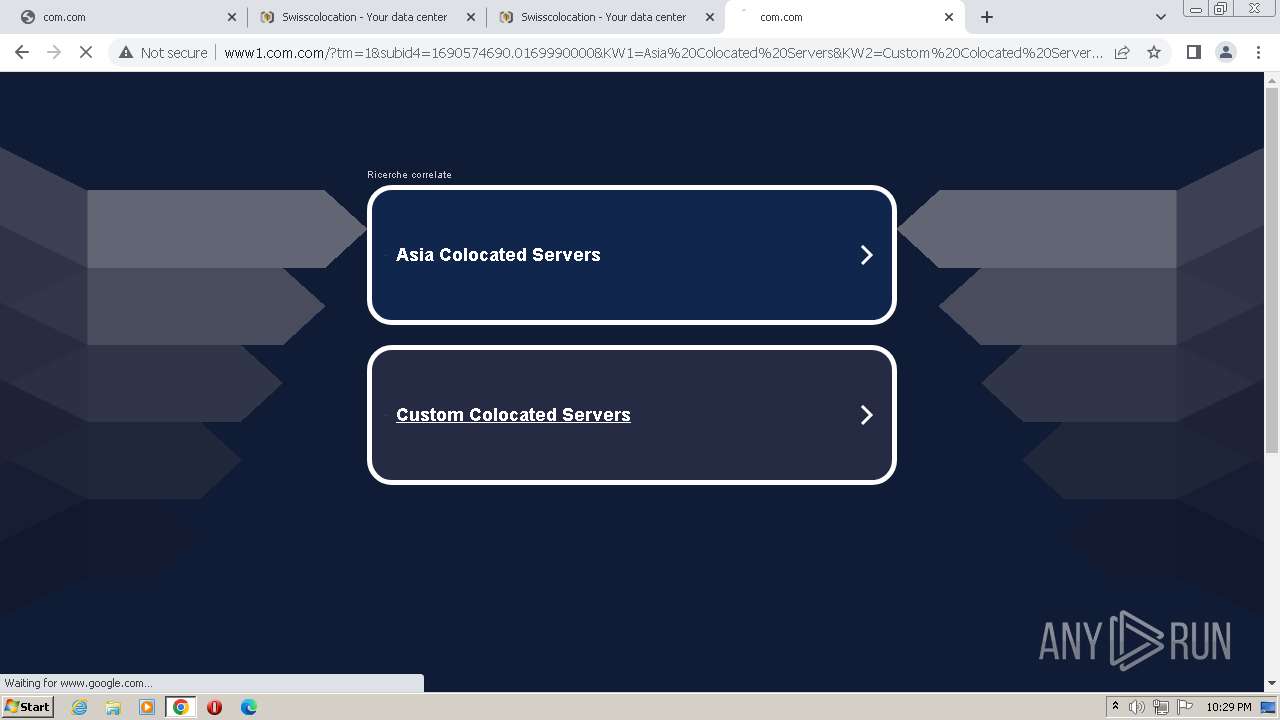Click scrollbar down arrow
The height and width of the screenshot is (720, 1280).
(1272, 683)
